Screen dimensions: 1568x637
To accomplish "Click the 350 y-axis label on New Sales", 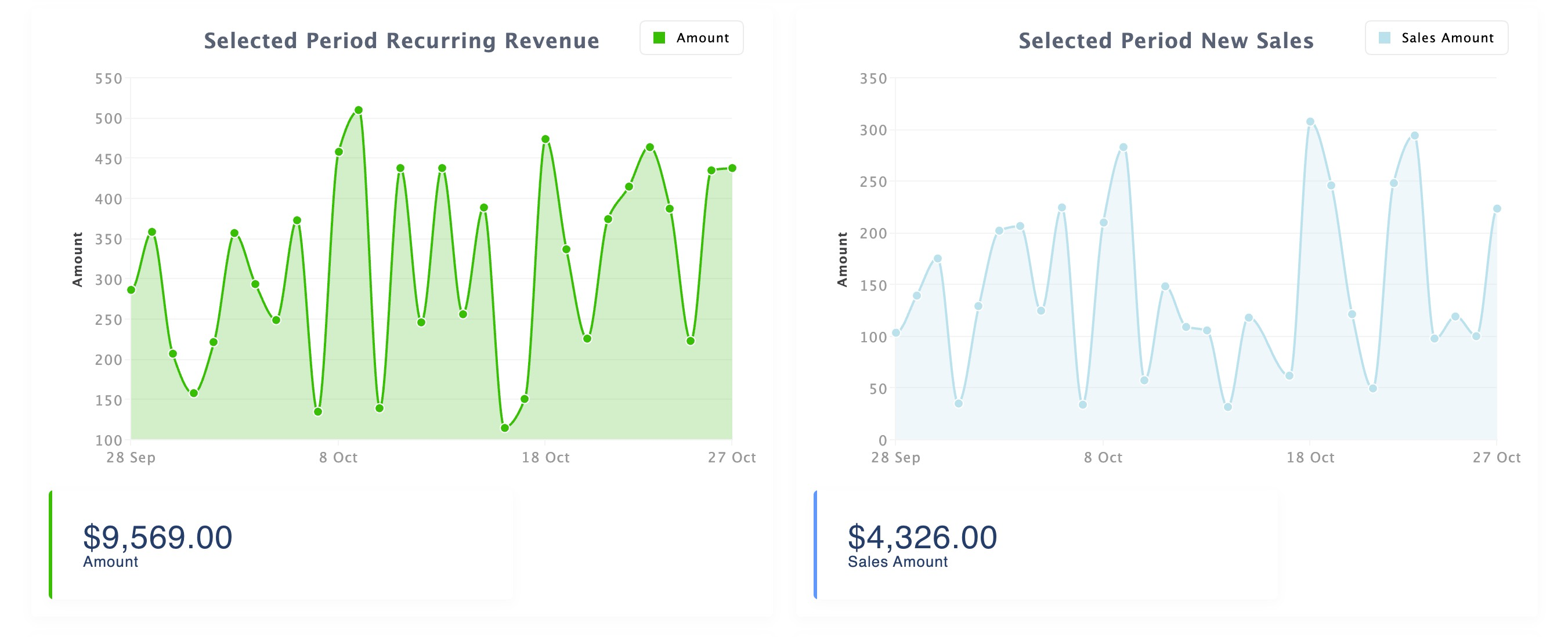I will (873, 78).
